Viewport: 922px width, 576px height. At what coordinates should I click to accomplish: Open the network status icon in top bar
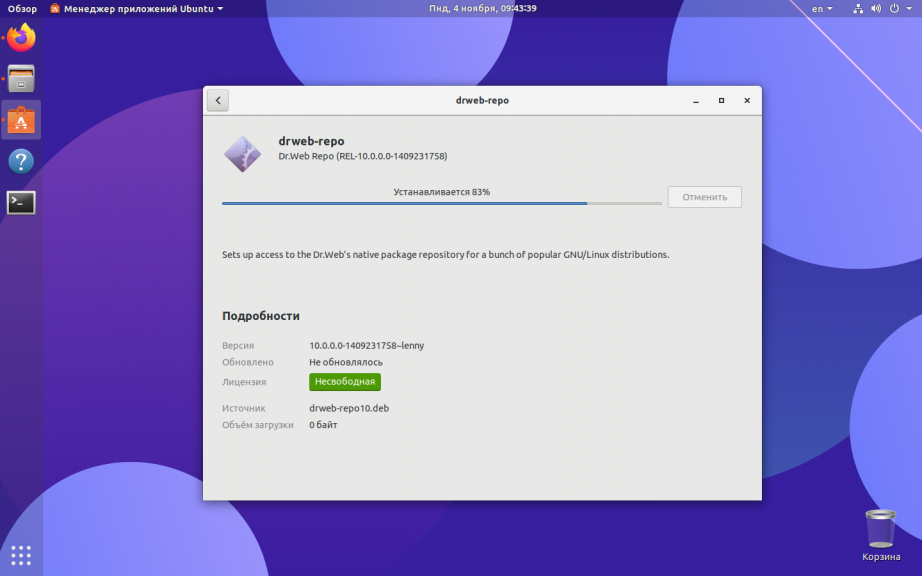858,9
